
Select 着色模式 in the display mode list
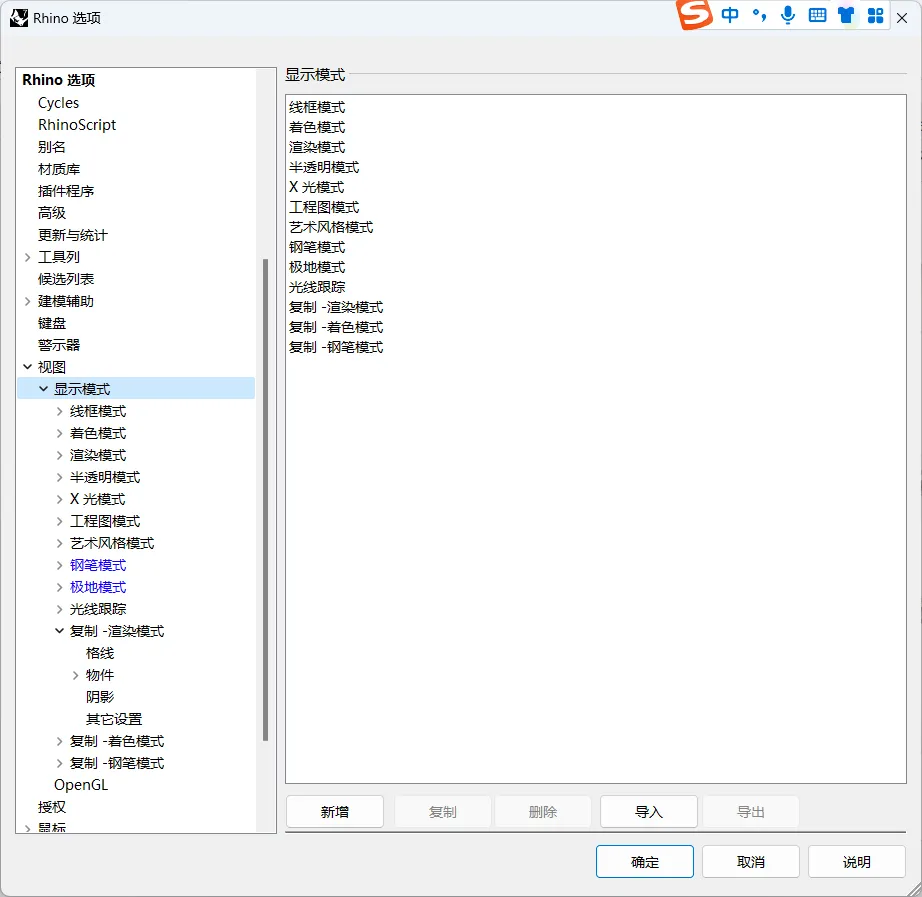pyautogui.click(x=317, y=127)
